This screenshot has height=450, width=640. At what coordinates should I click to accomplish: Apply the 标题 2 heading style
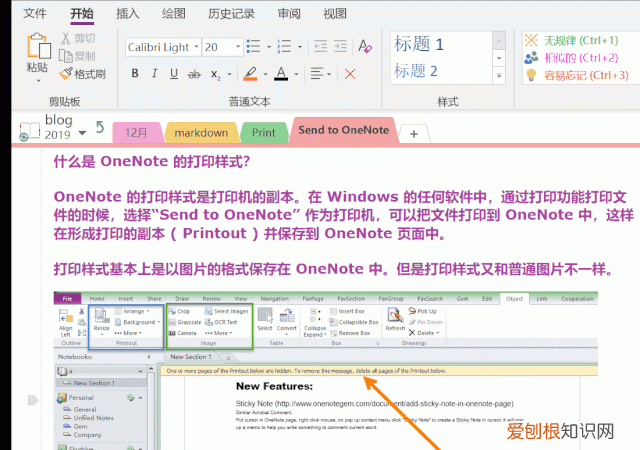(416, 71)
